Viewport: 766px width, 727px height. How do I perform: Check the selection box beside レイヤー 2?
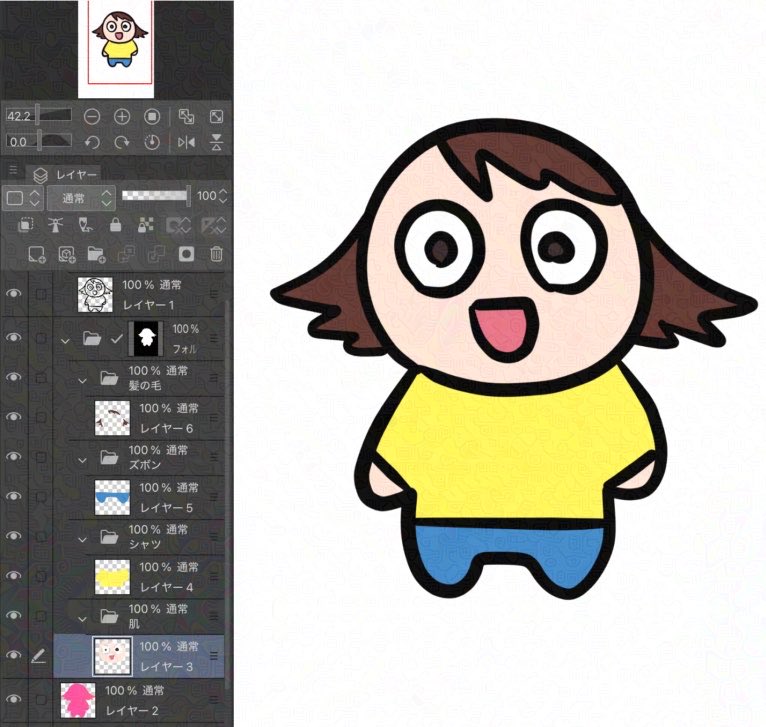pyautogui.click(x=41, y=700)
